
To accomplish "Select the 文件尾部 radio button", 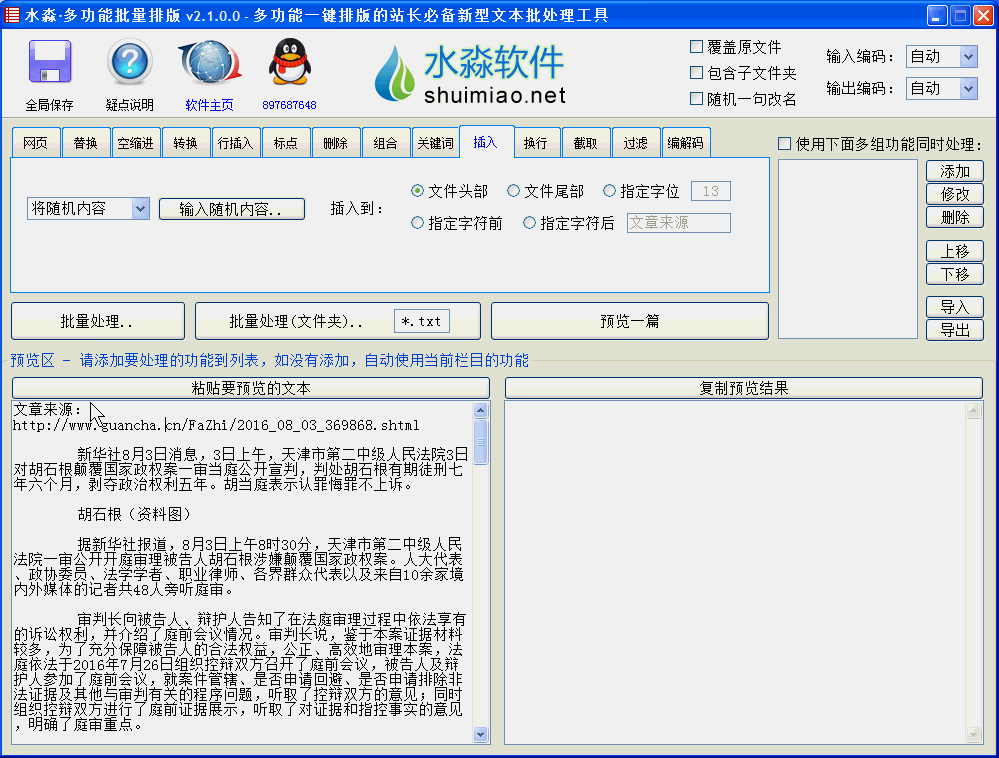I will [x=514, y=191].
